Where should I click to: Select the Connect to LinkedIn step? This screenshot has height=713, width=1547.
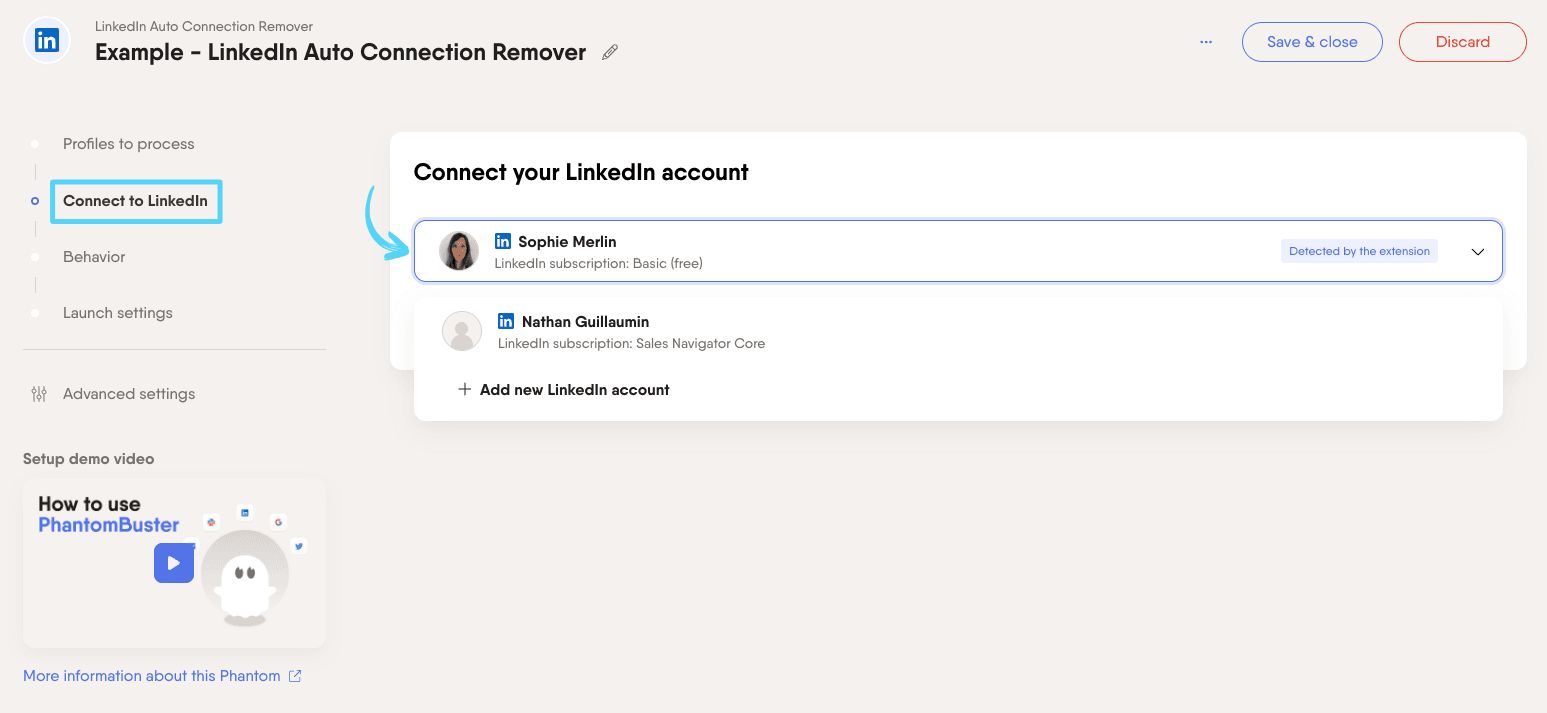click(135, 201)
